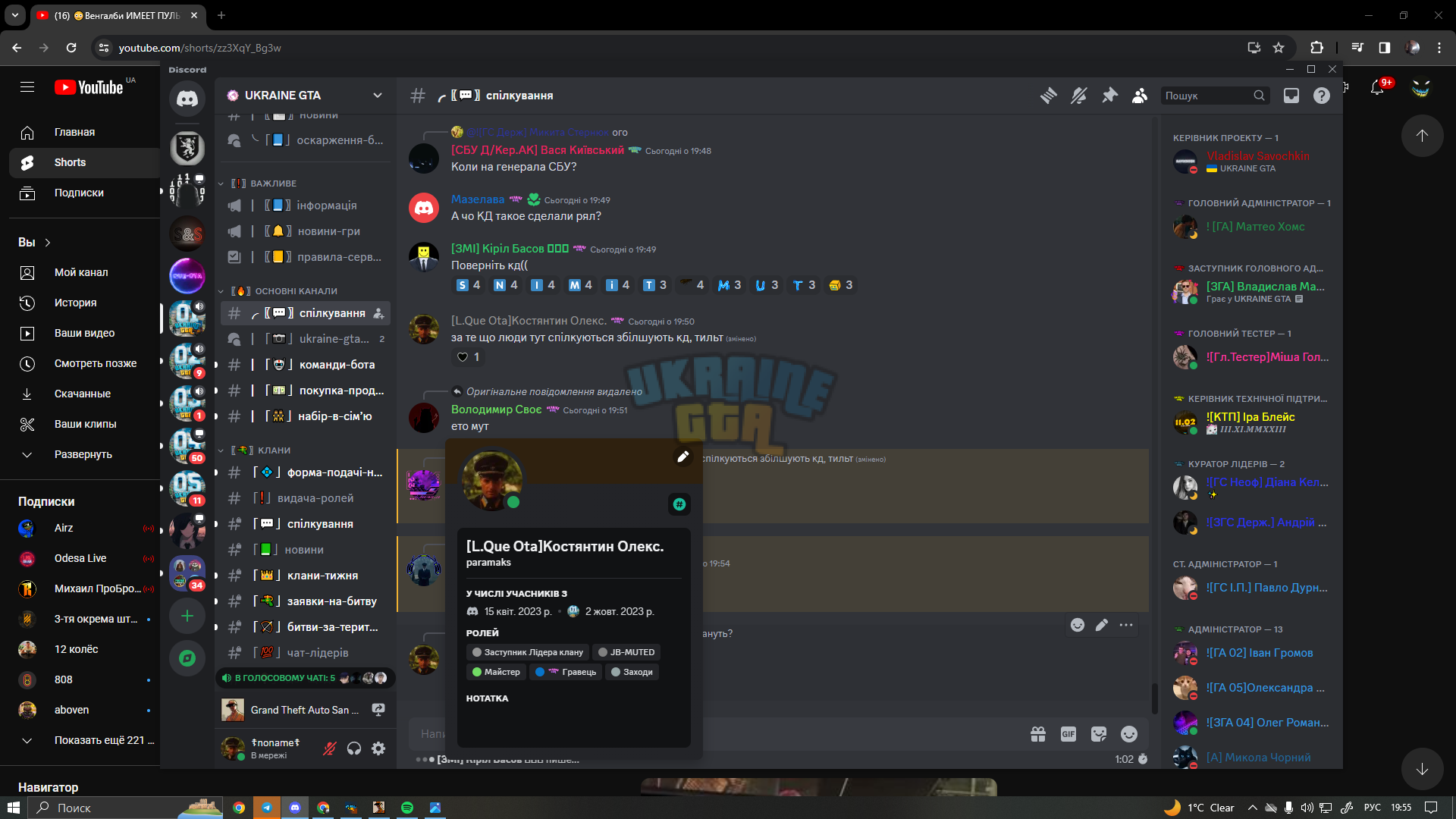Screen dimensions: 1456x819
Task: Open Chrome extensions puzzle icon
Action: (x=1316, y=48)
